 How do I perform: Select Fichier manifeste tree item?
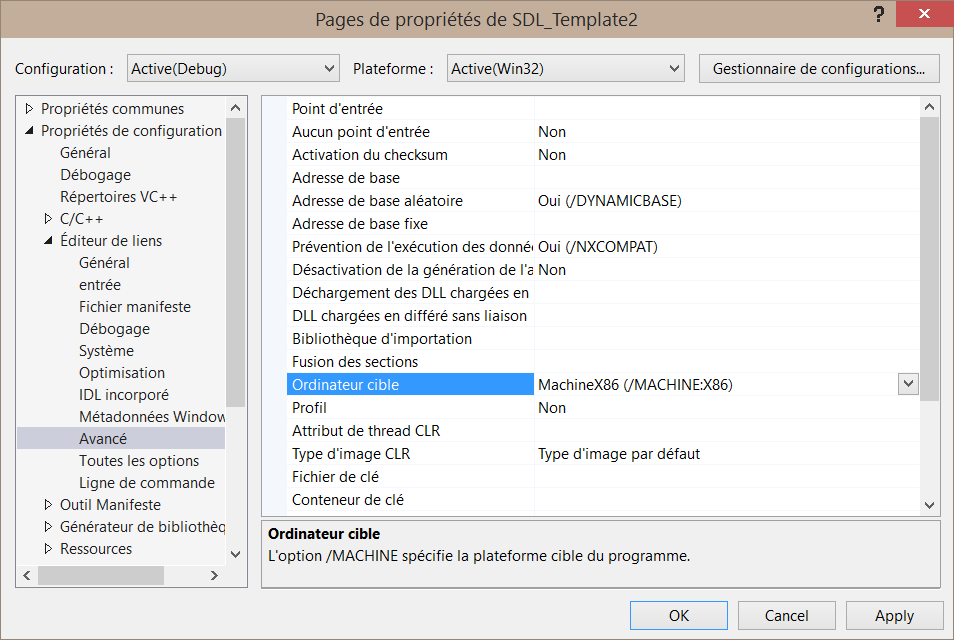click(134, 307)
